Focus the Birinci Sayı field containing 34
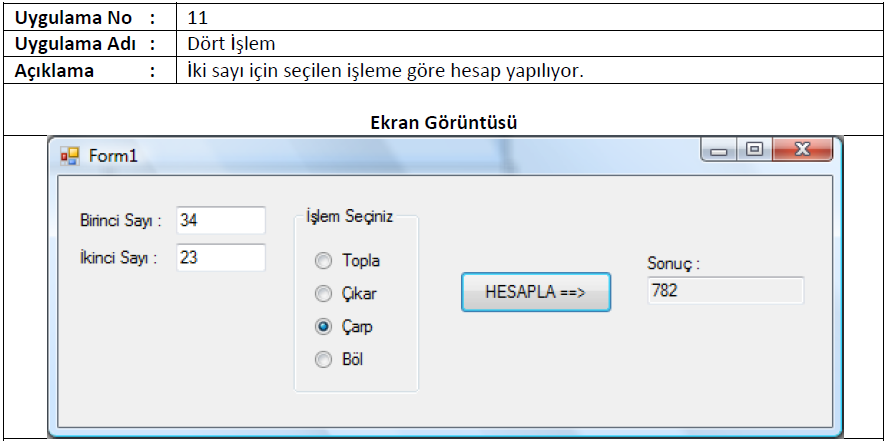 pos(221,220)
